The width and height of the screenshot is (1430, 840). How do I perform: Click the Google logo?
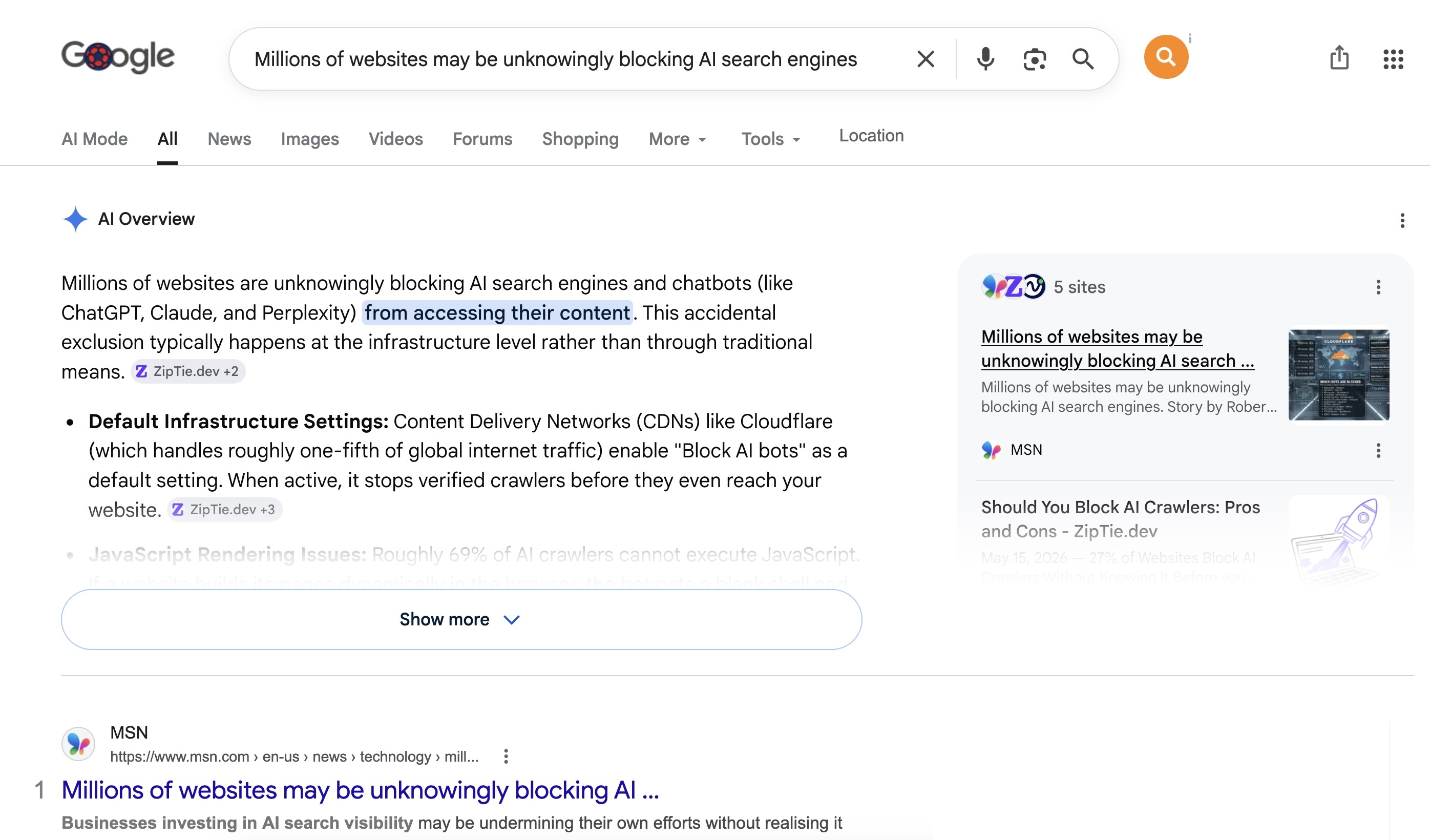[x=117, y=56]
